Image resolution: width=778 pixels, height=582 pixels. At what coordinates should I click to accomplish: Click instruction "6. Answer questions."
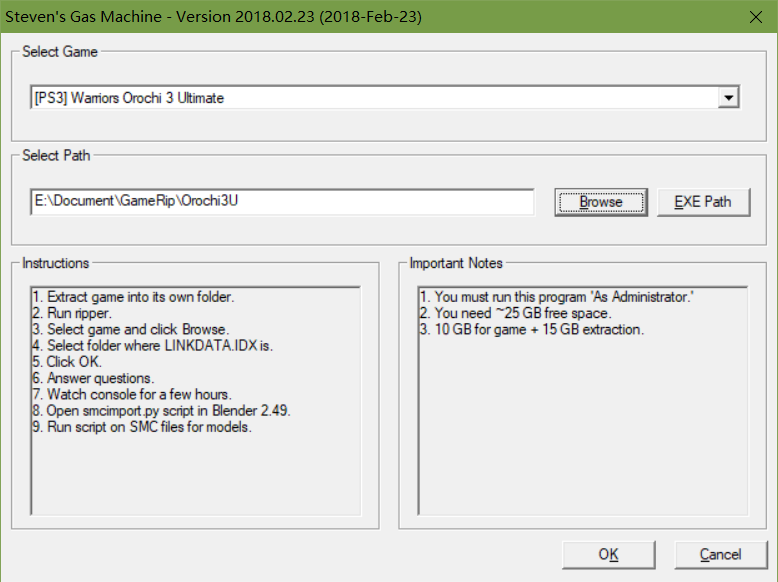(93, 378)
